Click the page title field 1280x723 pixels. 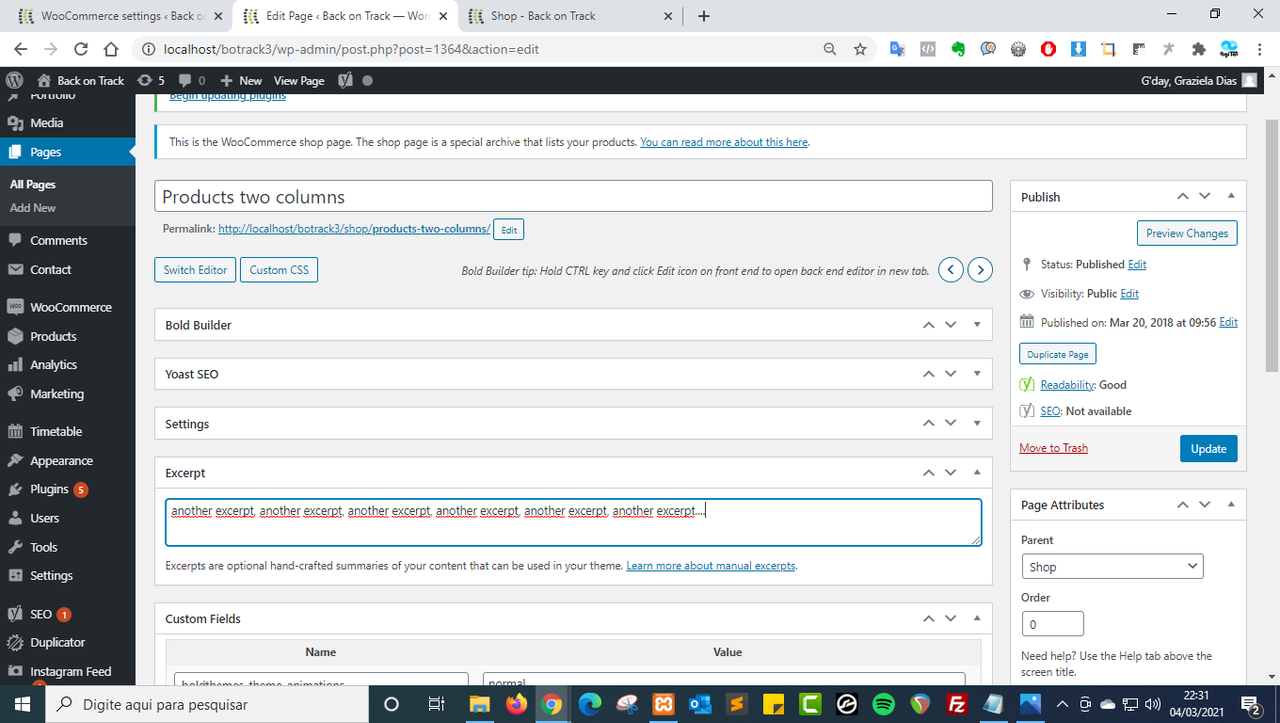tap(573, 196)
